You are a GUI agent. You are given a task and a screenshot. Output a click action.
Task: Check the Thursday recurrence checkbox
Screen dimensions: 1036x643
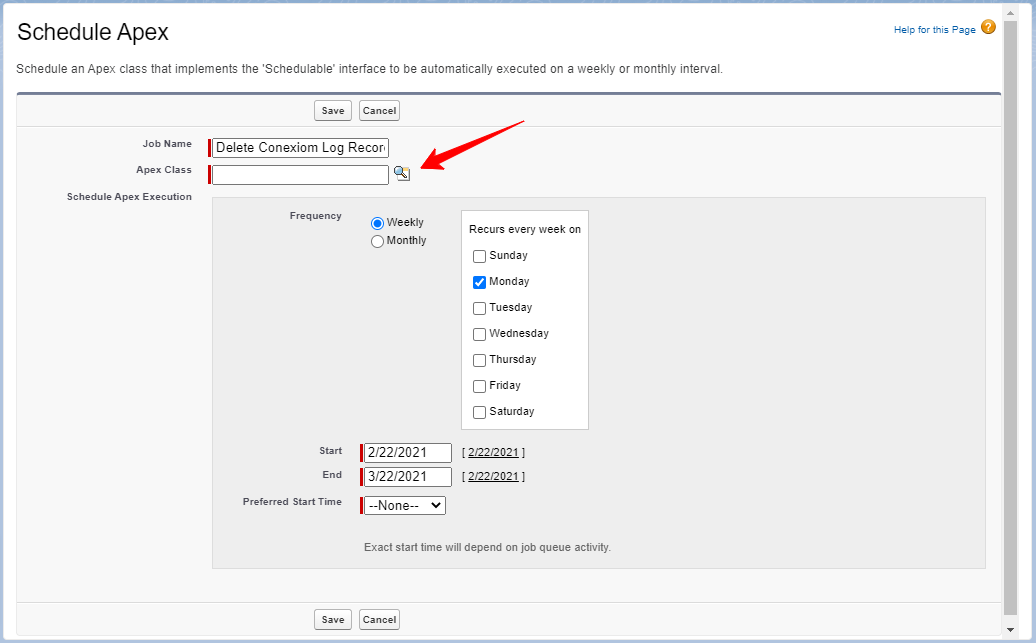coord(479,359)
